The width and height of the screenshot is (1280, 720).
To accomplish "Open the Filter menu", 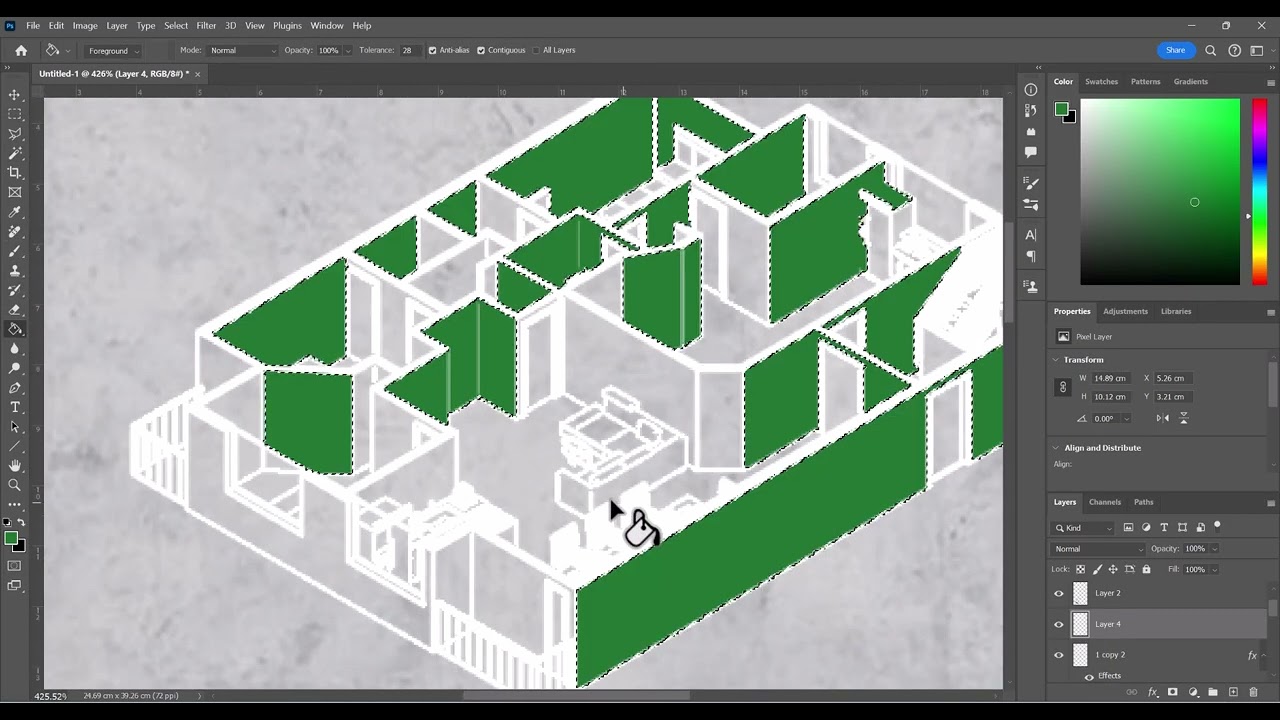I will (x=206, y=25).
